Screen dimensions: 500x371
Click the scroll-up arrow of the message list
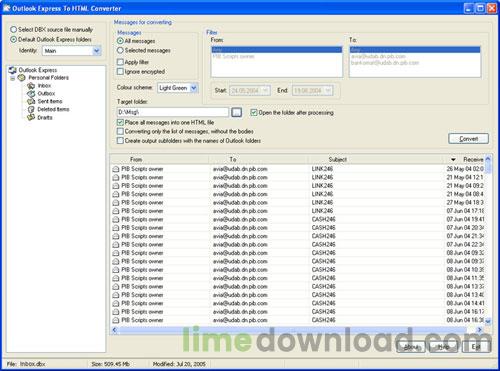(x=488, y=159)
